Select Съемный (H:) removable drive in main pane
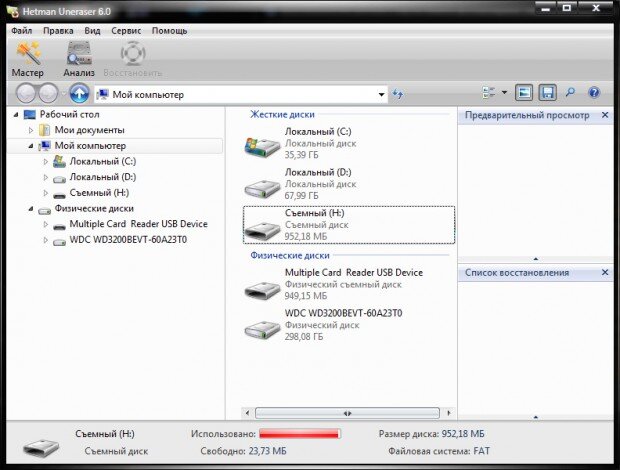 click(x=349, y=225)
